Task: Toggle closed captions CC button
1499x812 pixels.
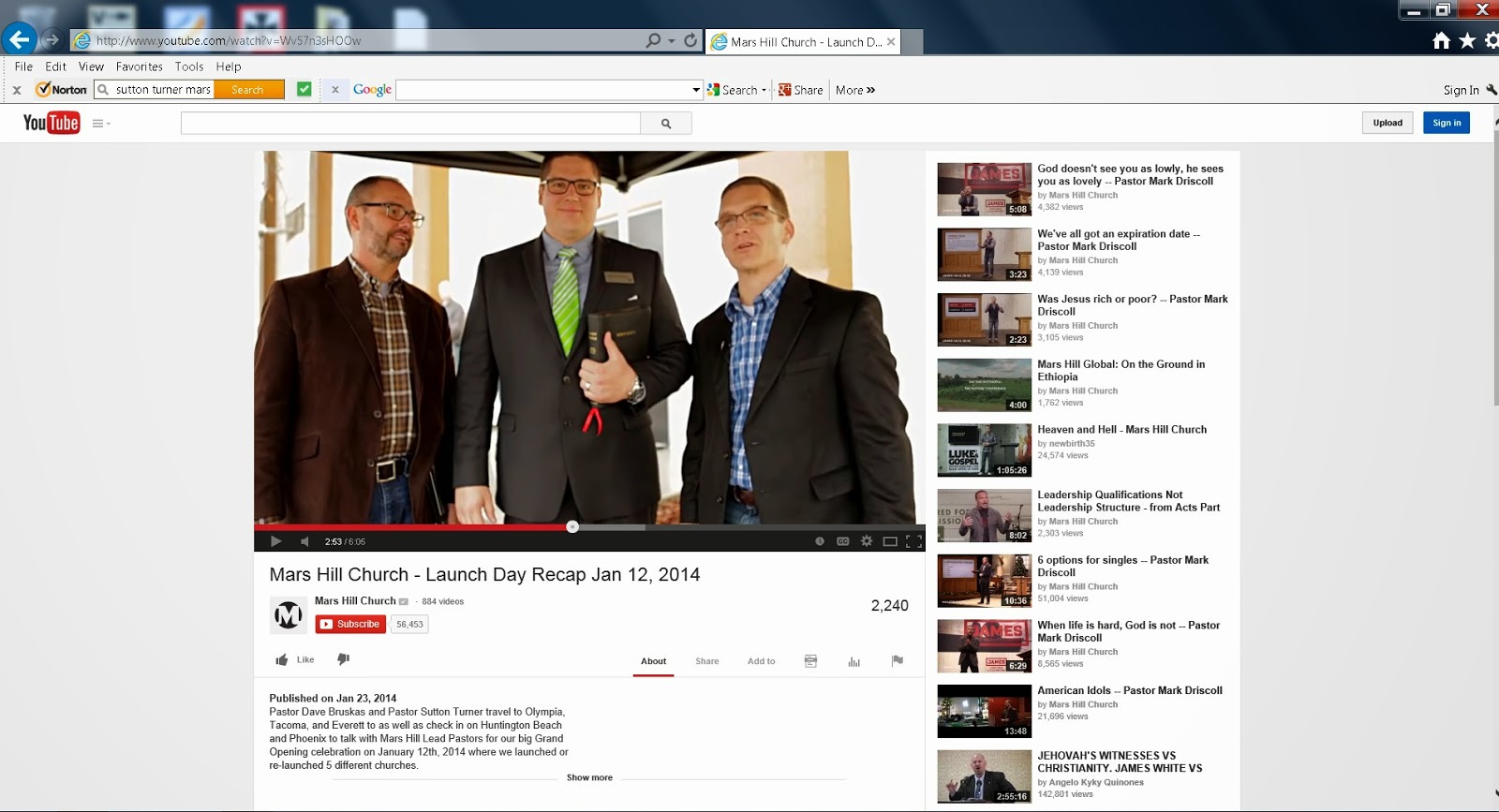Action: point(843,541)
